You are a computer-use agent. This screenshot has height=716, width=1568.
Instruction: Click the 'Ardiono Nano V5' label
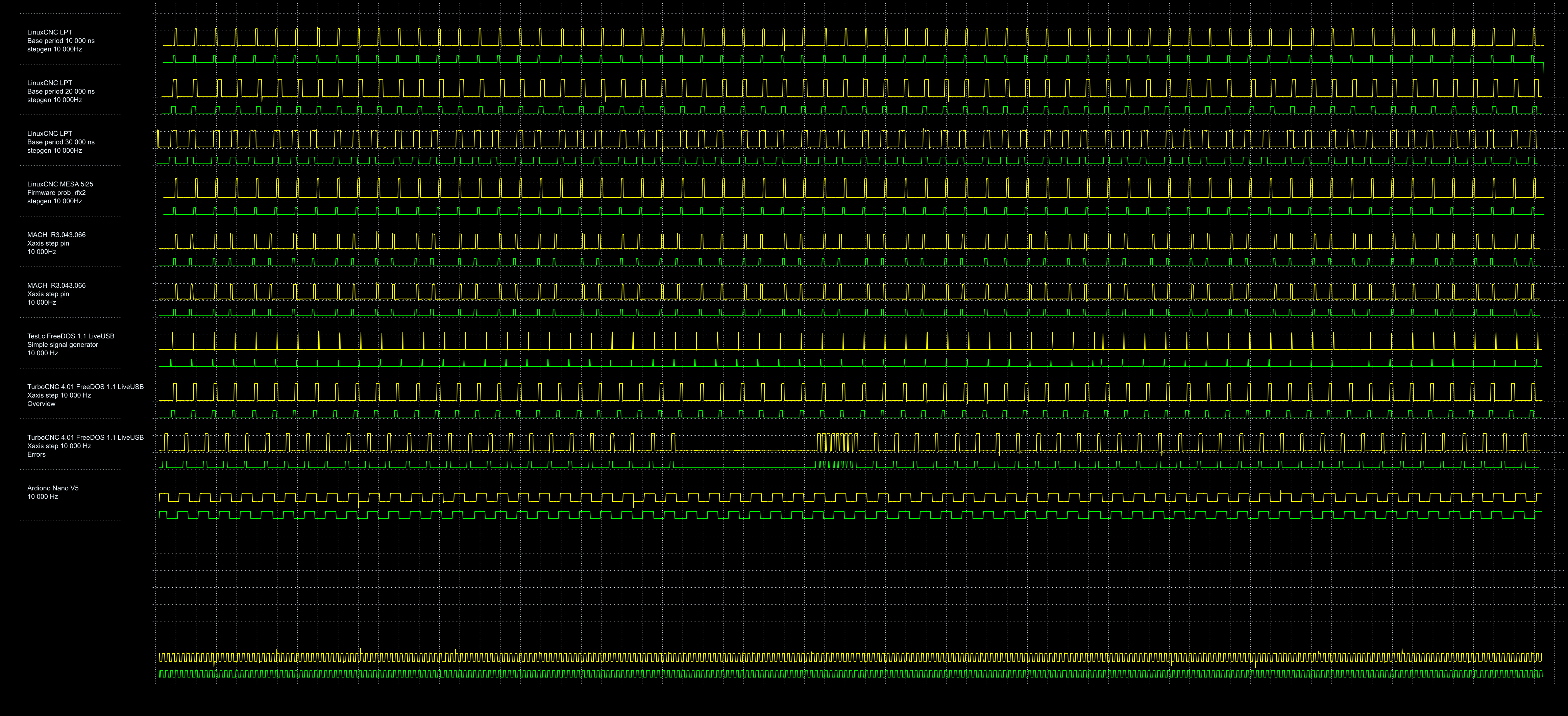(x=53, y=488)
